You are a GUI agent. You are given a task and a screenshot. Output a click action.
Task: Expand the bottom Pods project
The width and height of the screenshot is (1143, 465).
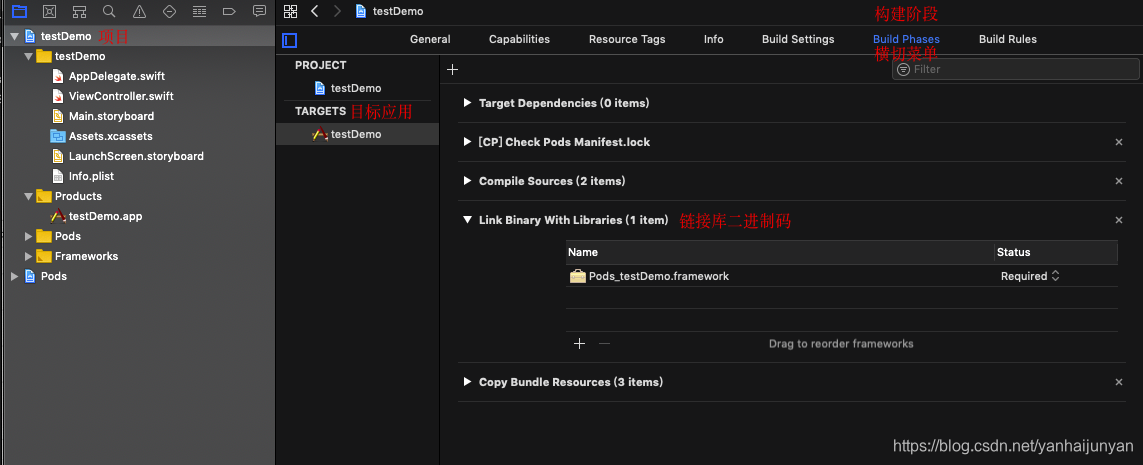click(14, 276)
